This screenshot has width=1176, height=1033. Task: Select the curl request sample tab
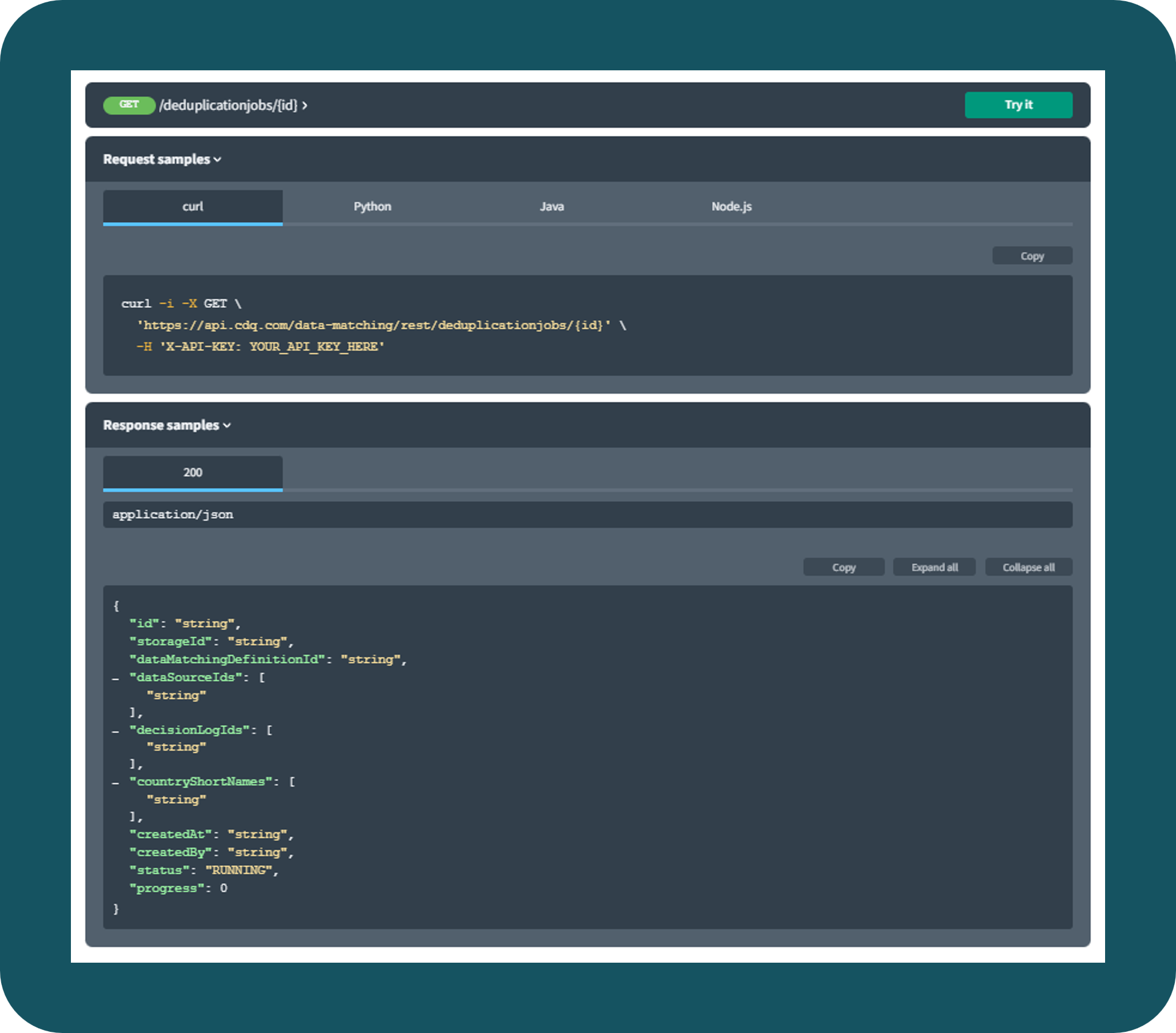(195, 207)
